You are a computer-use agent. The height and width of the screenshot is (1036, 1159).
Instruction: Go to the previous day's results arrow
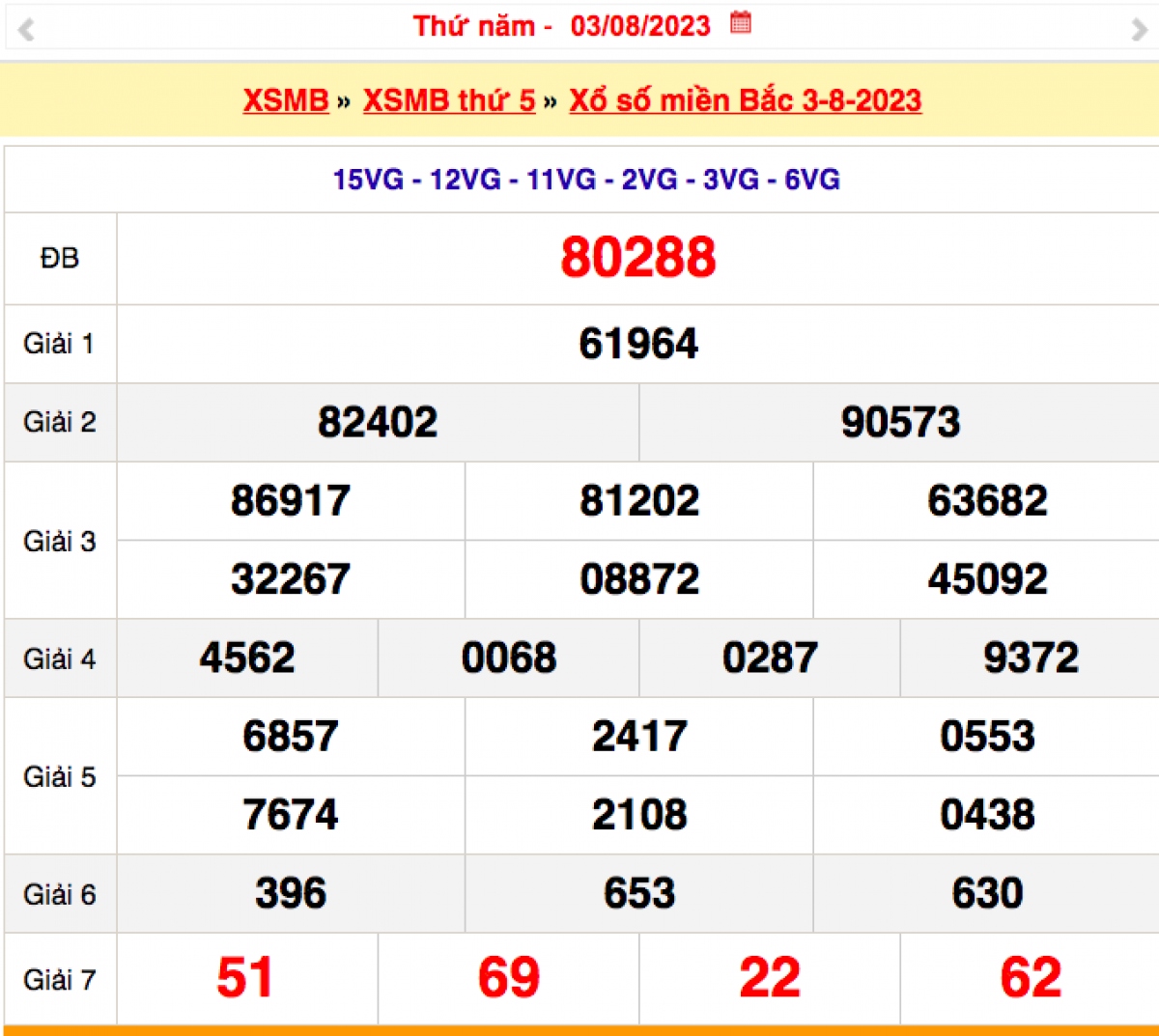coord(26,30)
